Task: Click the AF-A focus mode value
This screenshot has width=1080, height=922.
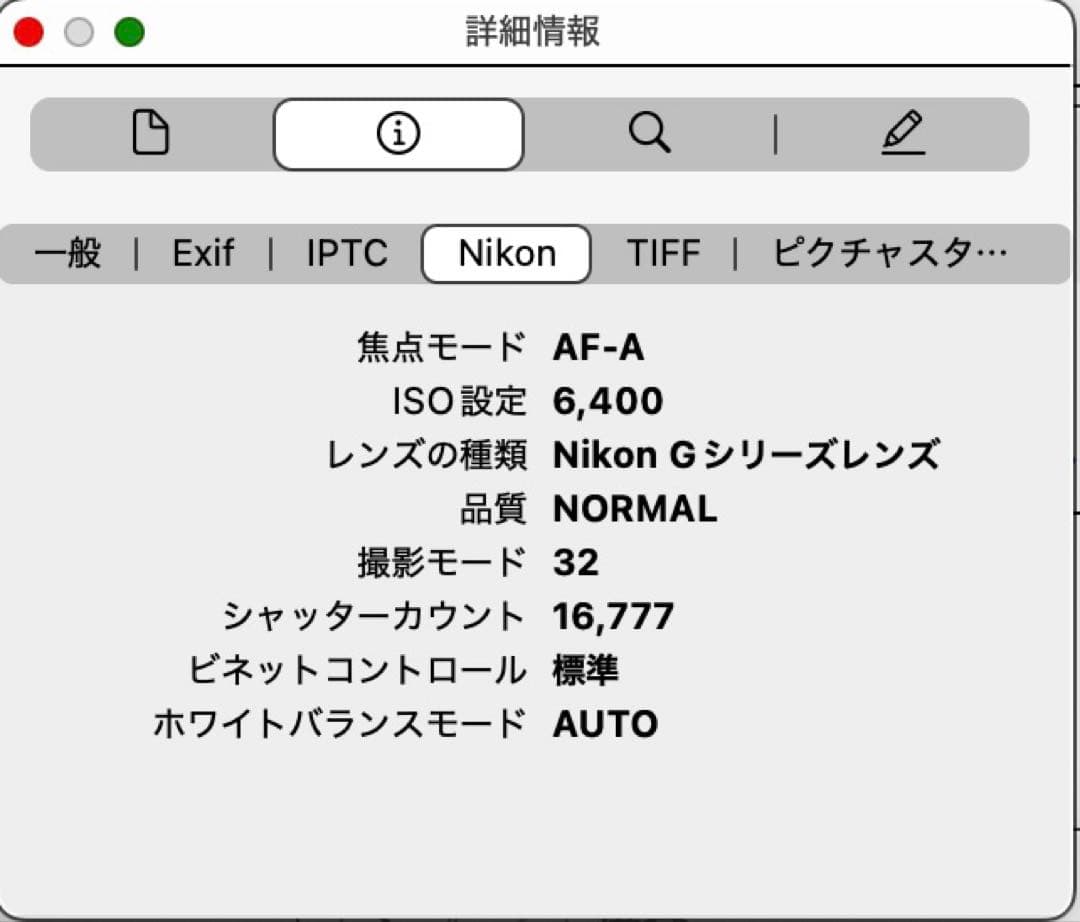Action: coord(599,348)
